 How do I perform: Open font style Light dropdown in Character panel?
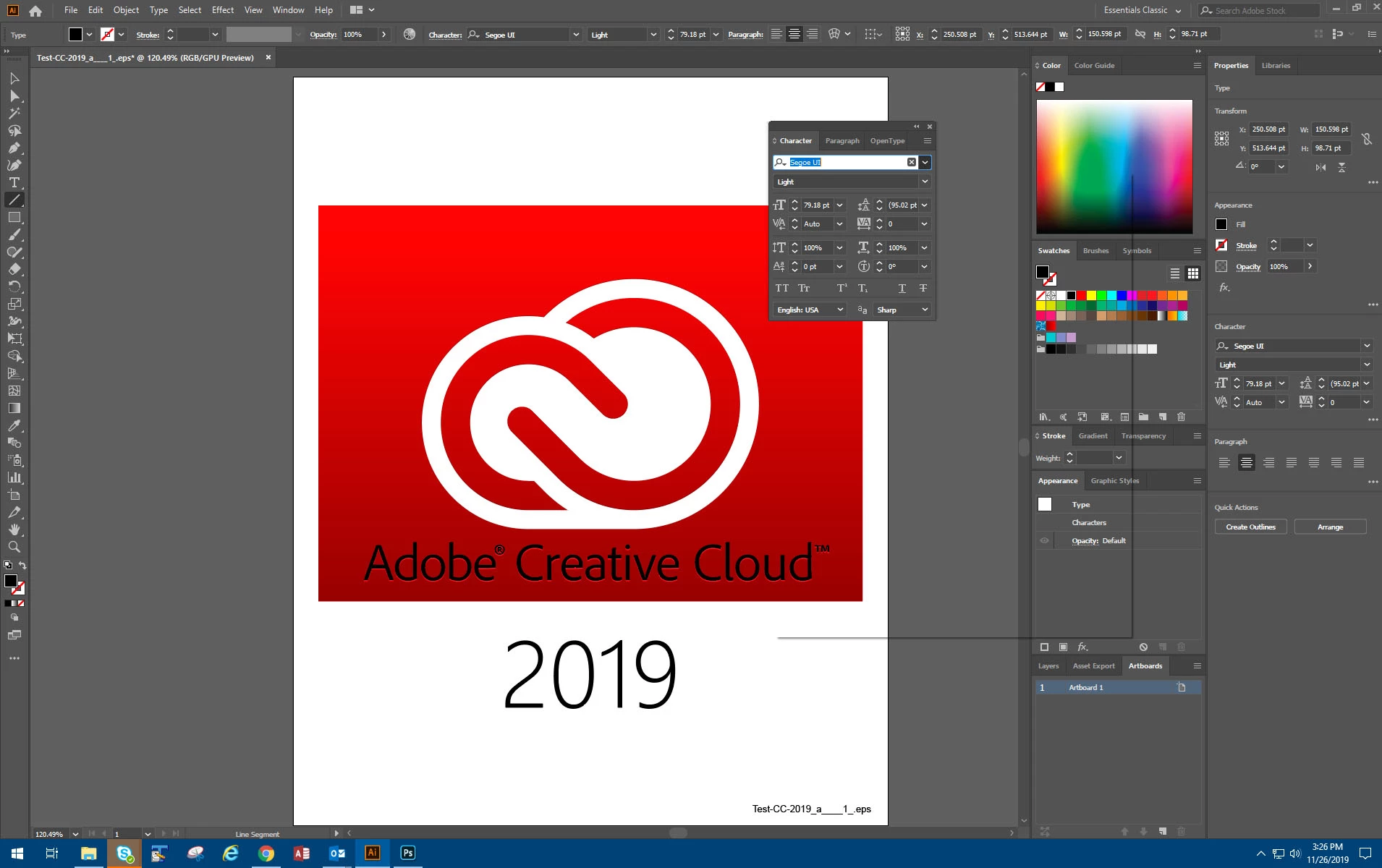point(925,182)
